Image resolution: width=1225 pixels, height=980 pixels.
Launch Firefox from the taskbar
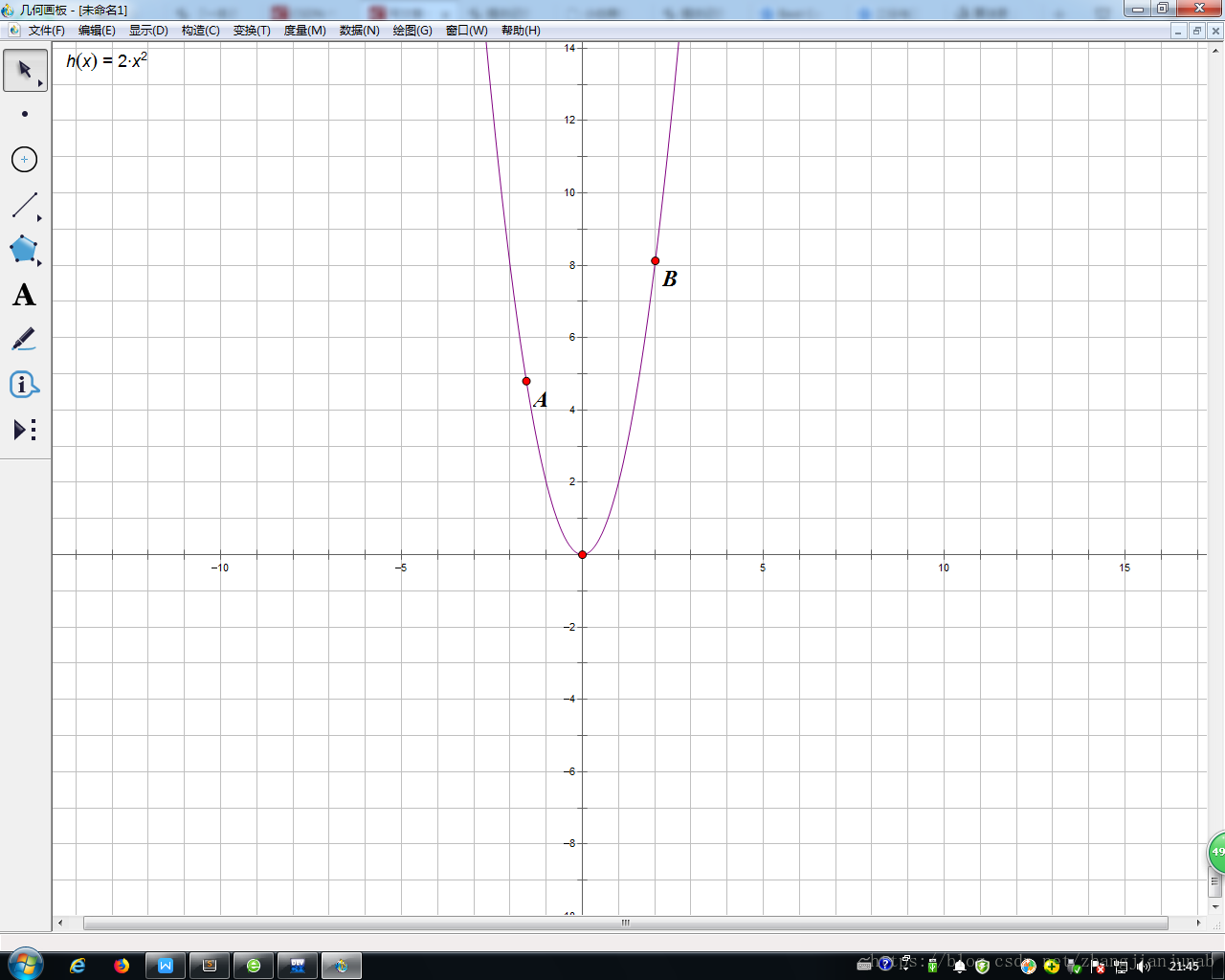coord(122,966)
